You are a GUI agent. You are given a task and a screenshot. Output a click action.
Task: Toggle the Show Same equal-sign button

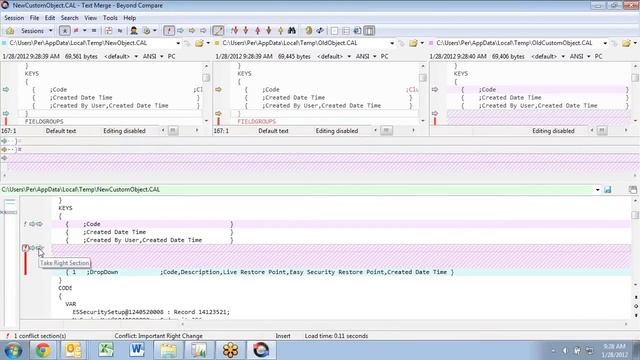(x=94, y=31)
